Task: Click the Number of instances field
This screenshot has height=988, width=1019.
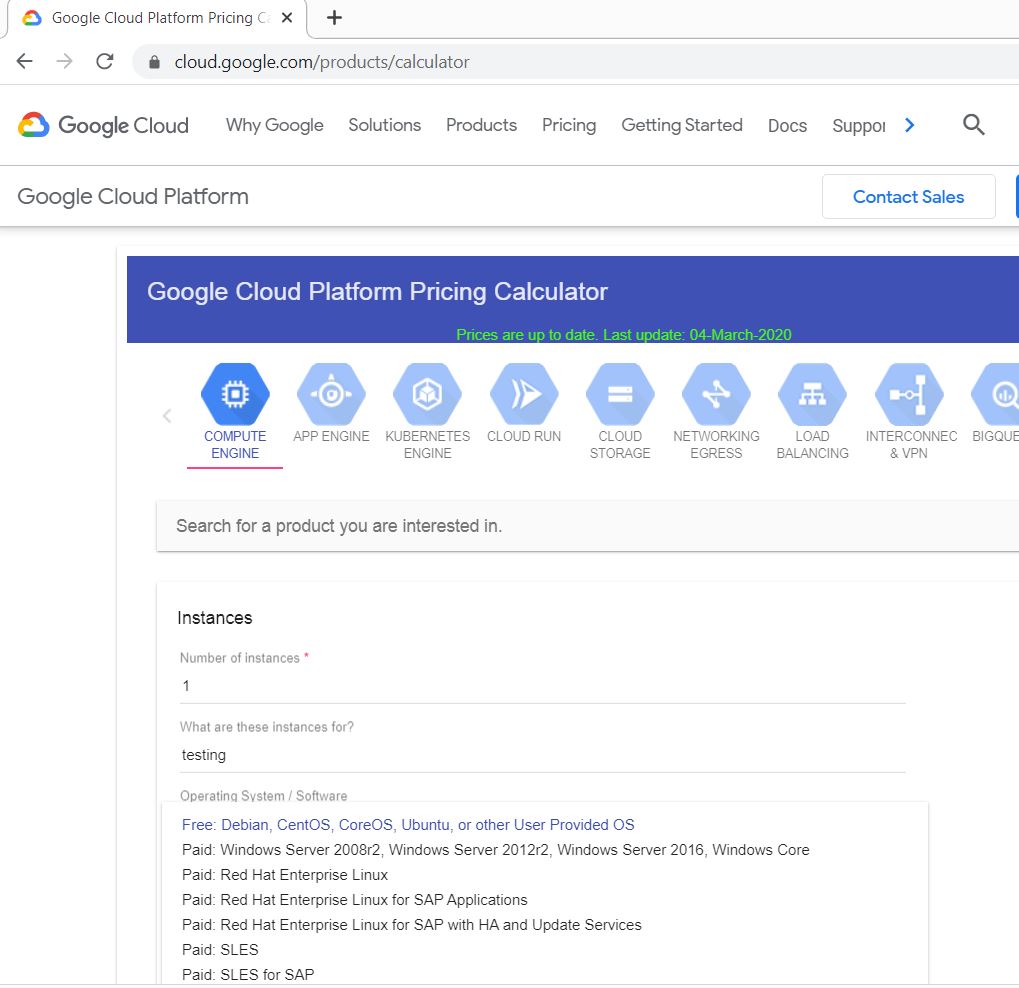Action: 543,686
